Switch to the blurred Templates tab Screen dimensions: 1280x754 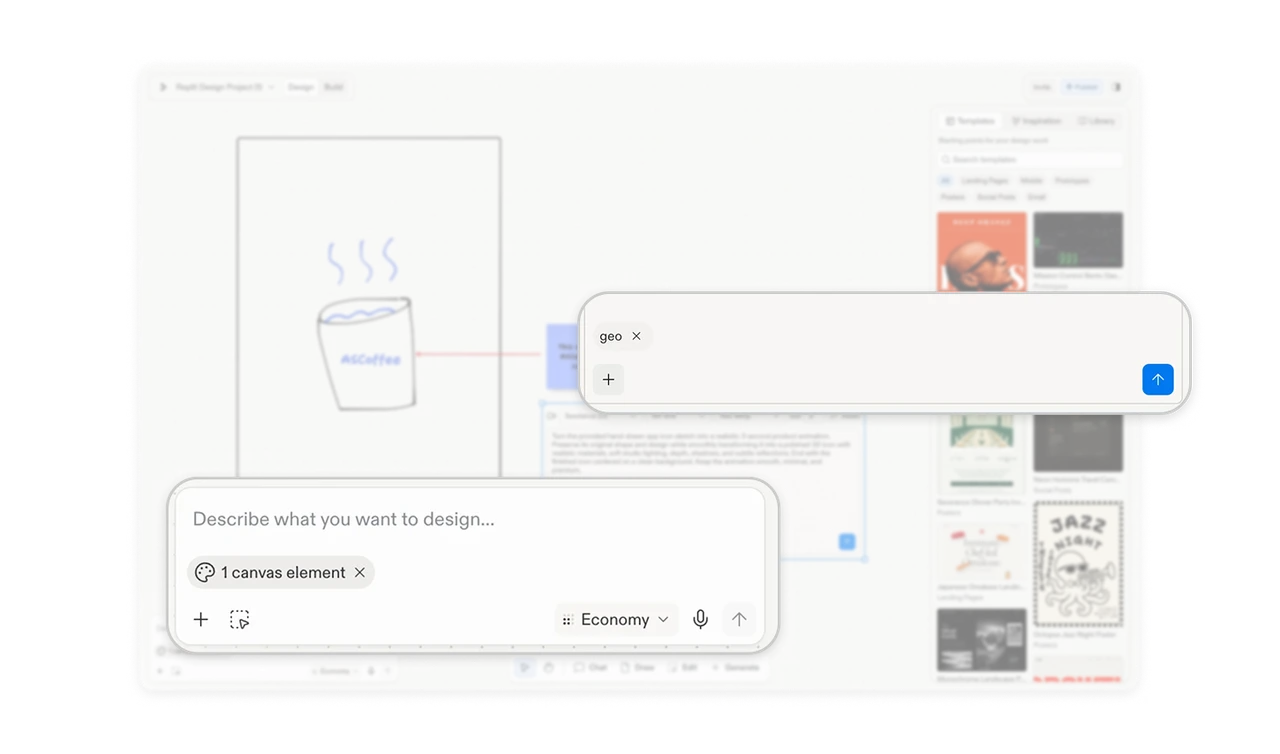pos(970,121)
